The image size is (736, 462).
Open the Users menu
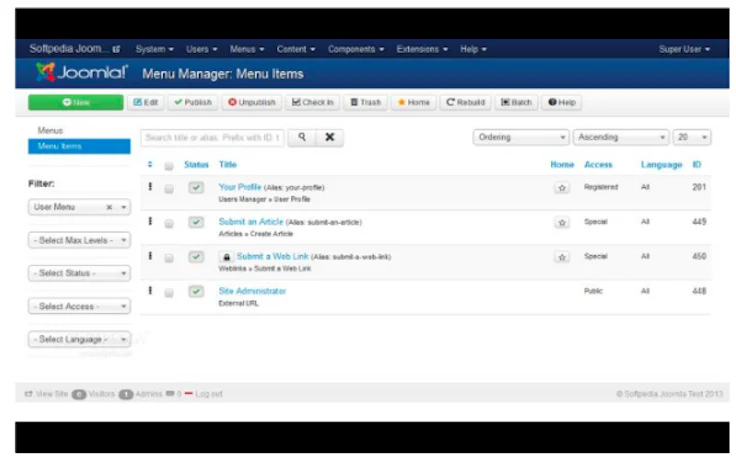[201, 49]
